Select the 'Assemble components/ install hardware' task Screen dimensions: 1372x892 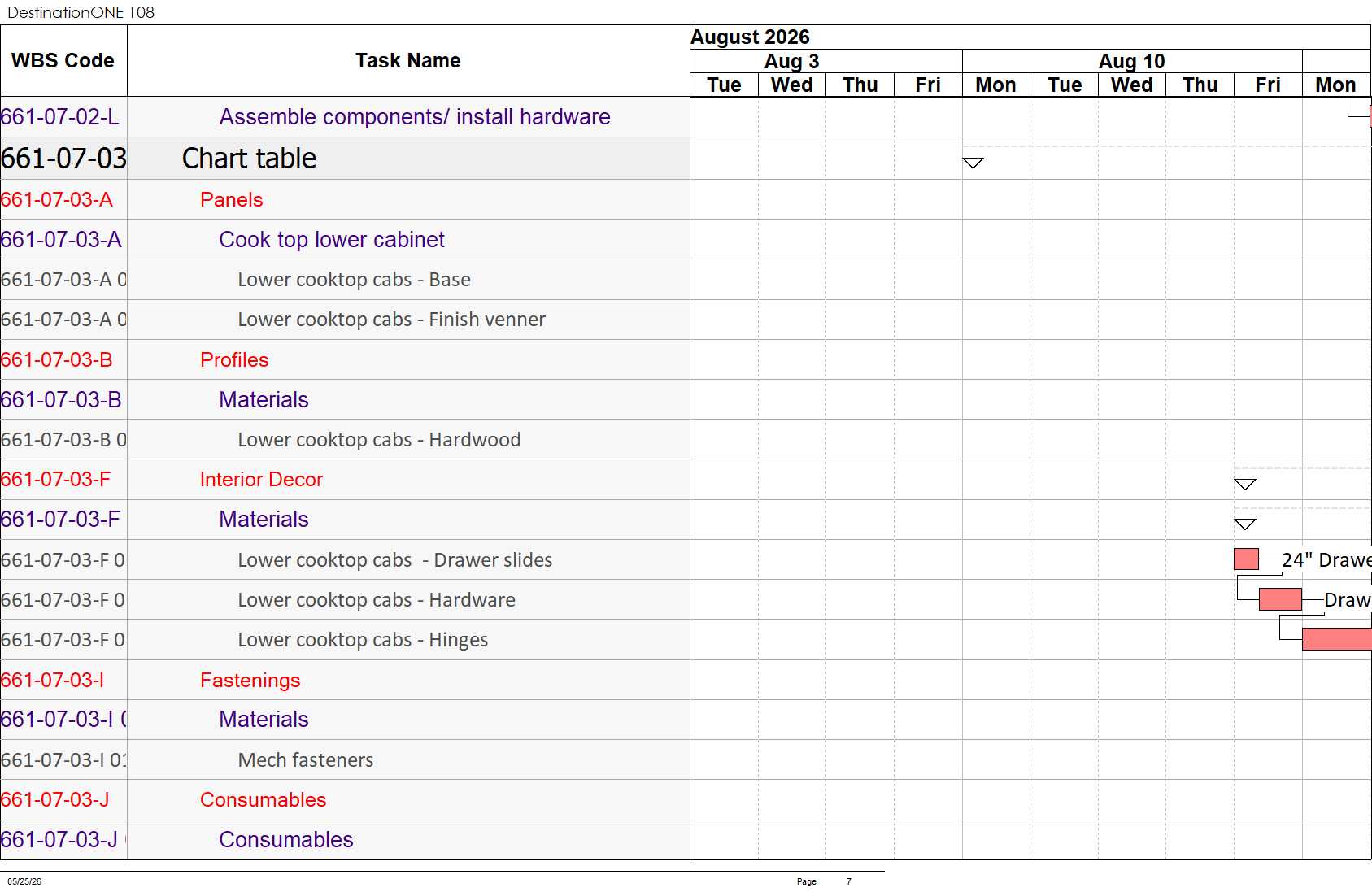click(x=415, y=117)
